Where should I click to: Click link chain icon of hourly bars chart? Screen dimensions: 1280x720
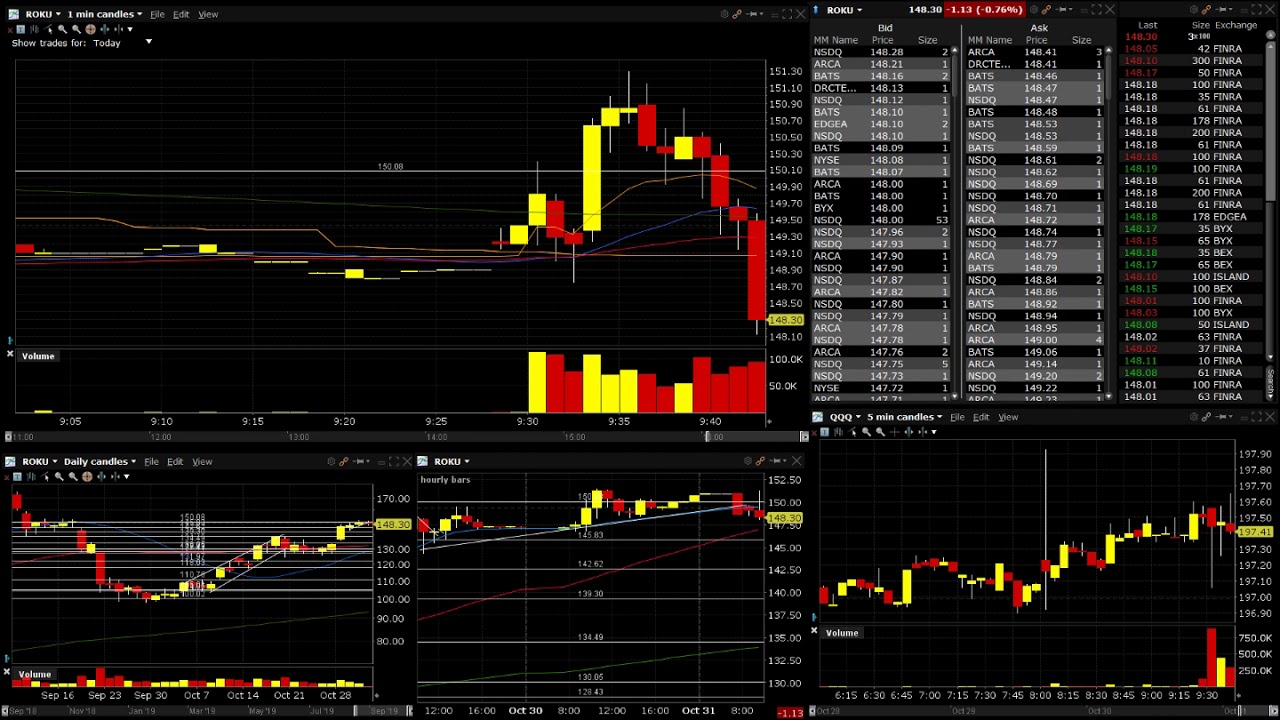click(760, 461)
